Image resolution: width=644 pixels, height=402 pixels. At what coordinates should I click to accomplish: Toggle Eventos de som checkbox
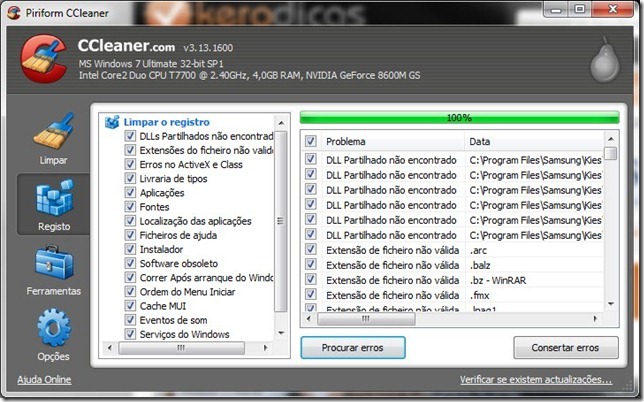point(130,320)
